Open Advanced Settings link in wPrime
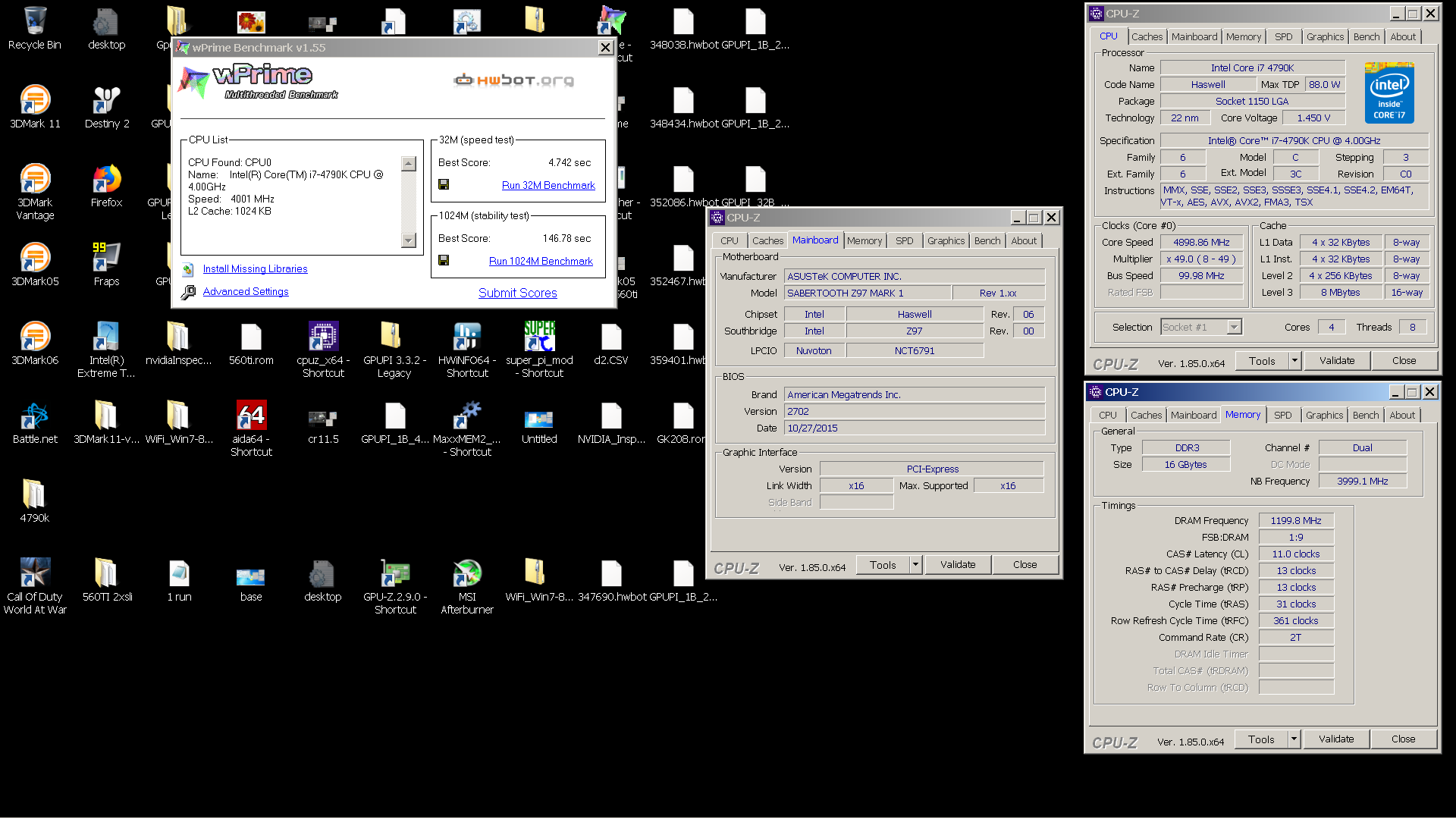Image resolution: width=1456 pixels, height=819 pixels. click(x=246, y=291)
